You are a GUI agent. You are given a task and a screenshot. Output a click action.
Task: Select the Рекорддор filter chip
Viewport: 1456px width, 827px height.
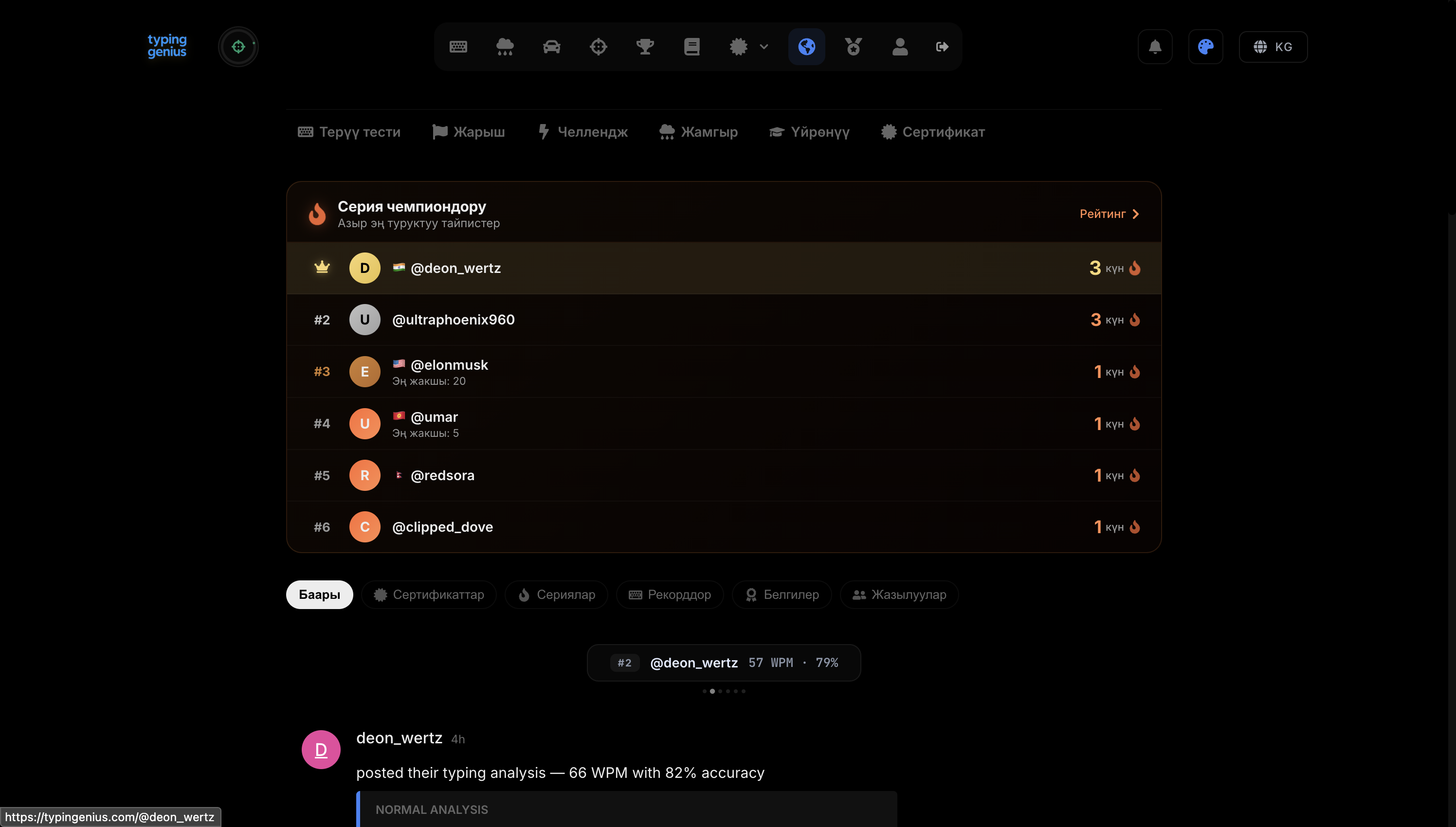click(x=670, y=594)
